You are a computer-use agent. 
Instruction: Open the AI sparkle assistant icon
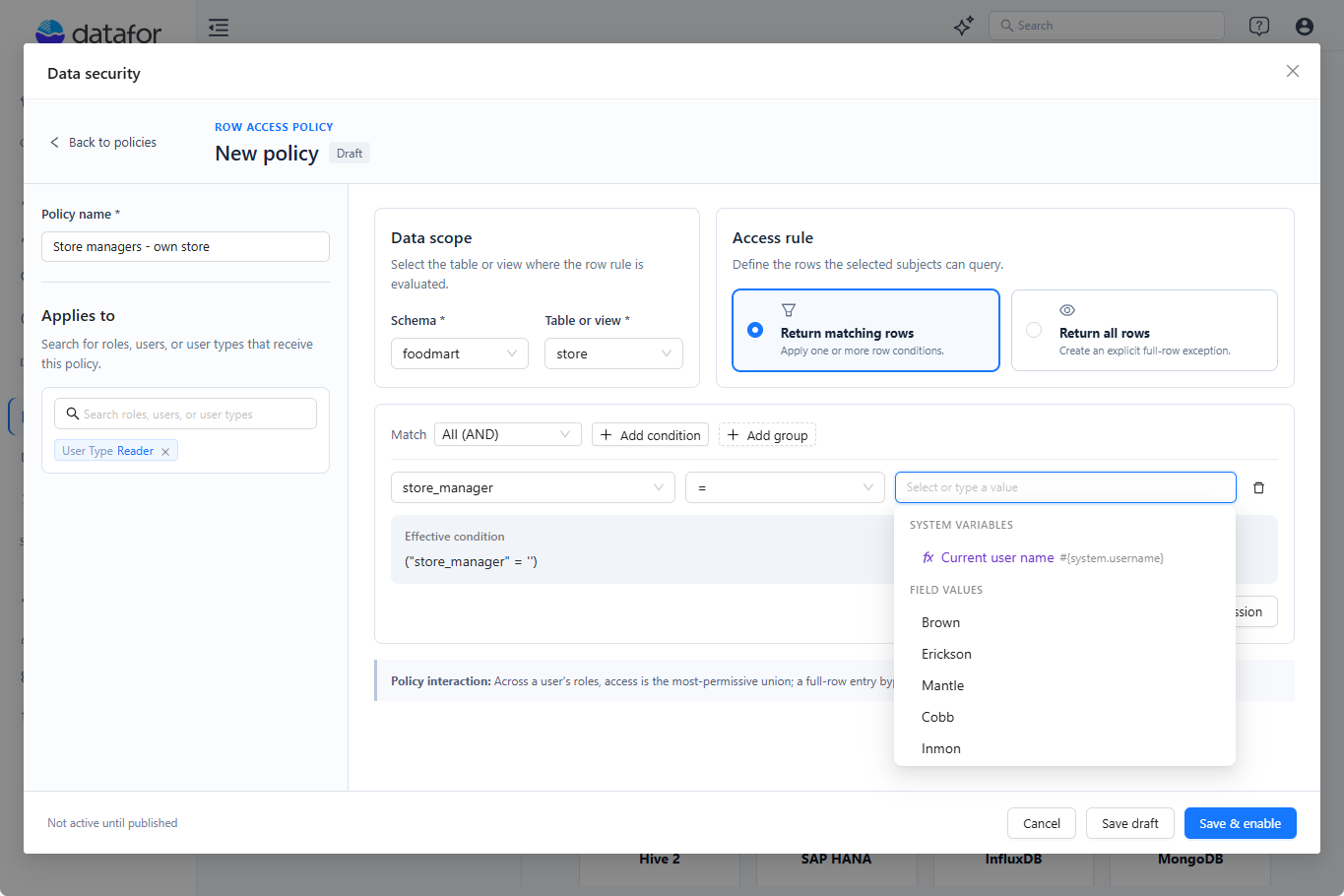tap(964, 26)
